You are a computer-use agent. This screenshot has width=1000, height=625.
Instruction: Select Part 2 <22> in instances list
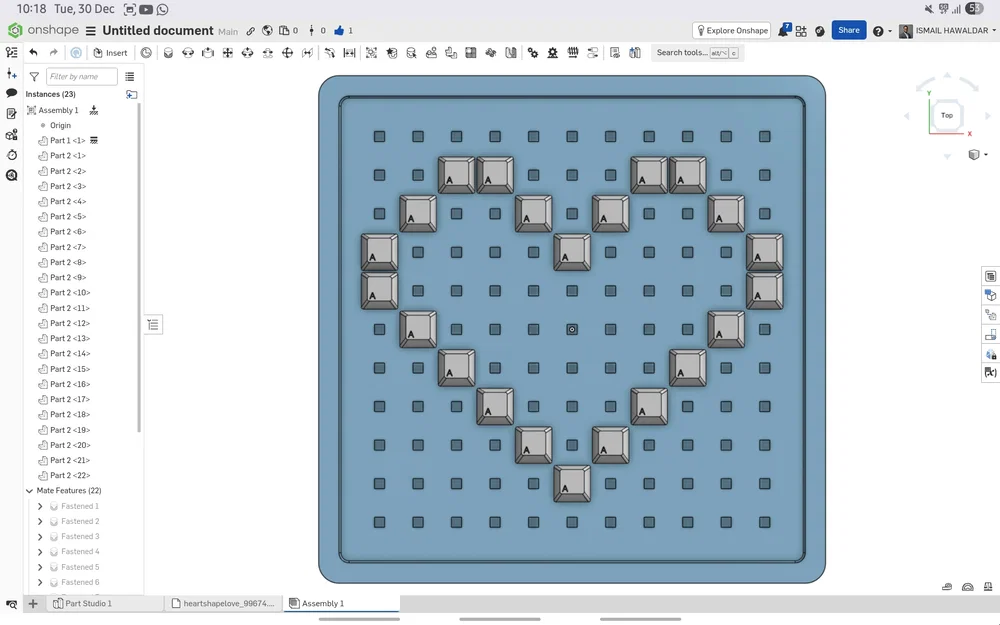[70, 476]
